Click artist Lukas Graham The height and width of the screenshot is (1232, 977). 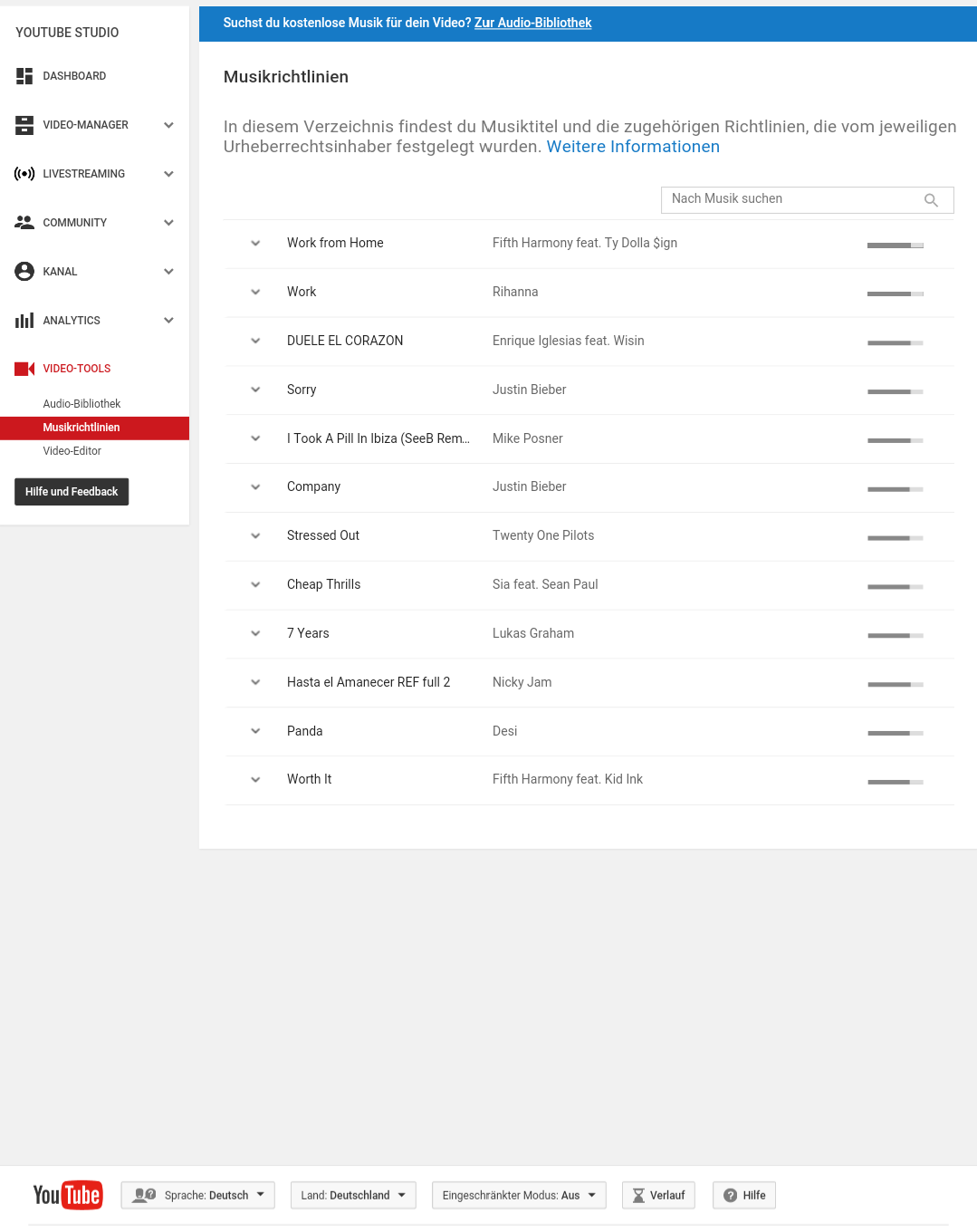(533, 633)
